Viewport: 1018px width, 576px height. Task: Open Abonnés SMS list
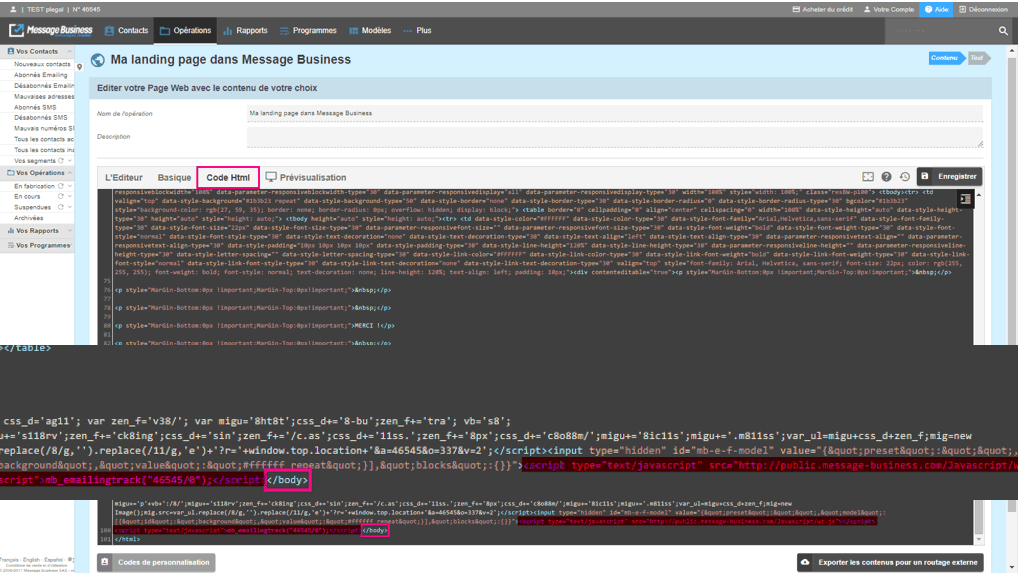pyautogui.click(x=35, y=107)
